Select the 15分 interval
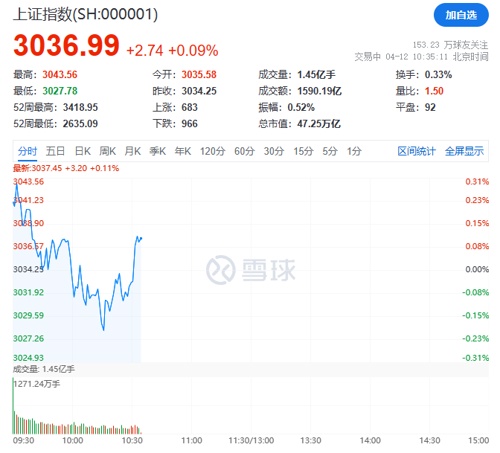 pyautogui.click(x=303, y=151)
